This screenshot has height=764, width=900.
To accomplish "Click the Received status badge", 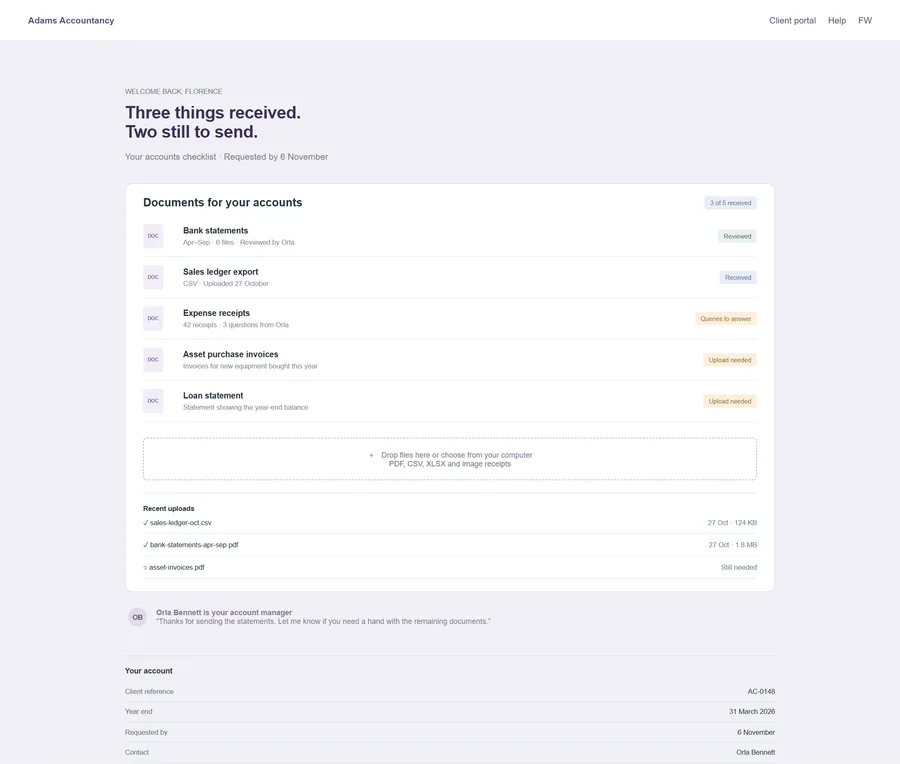I will [738, 277].
